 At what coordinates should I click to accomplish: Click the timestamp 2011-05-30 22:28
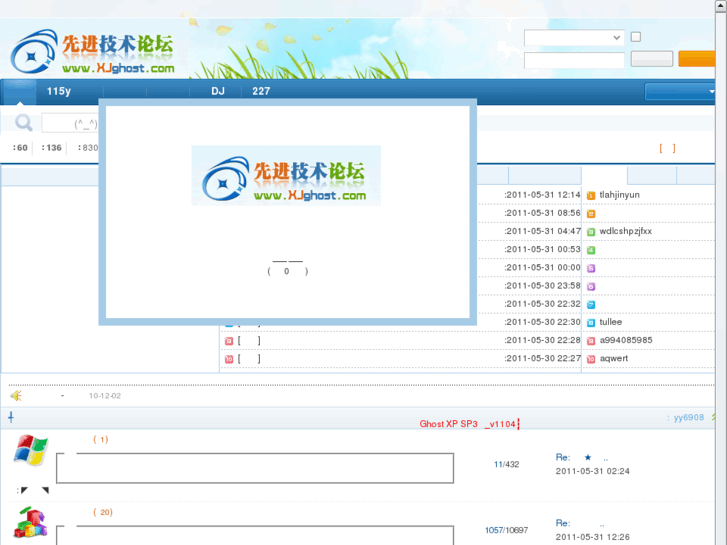543,340
